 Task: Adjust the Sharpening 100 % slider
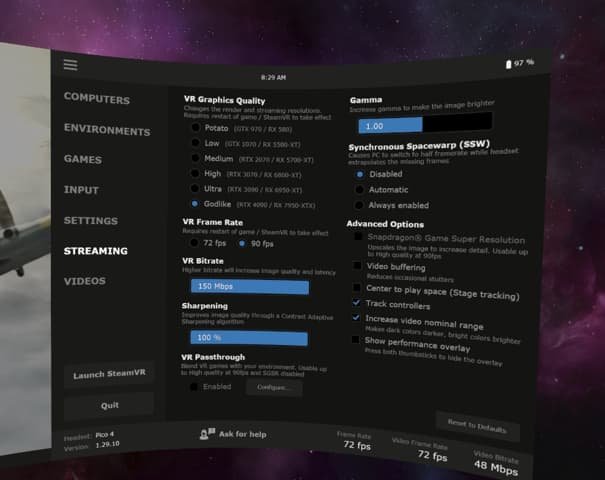coord(249,338)
